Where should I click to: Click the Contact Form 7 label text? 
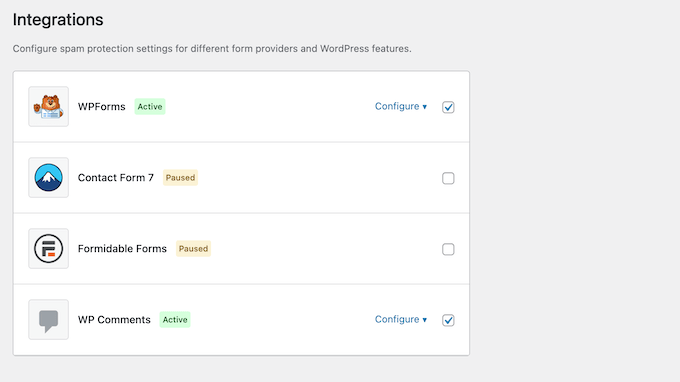click(x=116, y=178)
